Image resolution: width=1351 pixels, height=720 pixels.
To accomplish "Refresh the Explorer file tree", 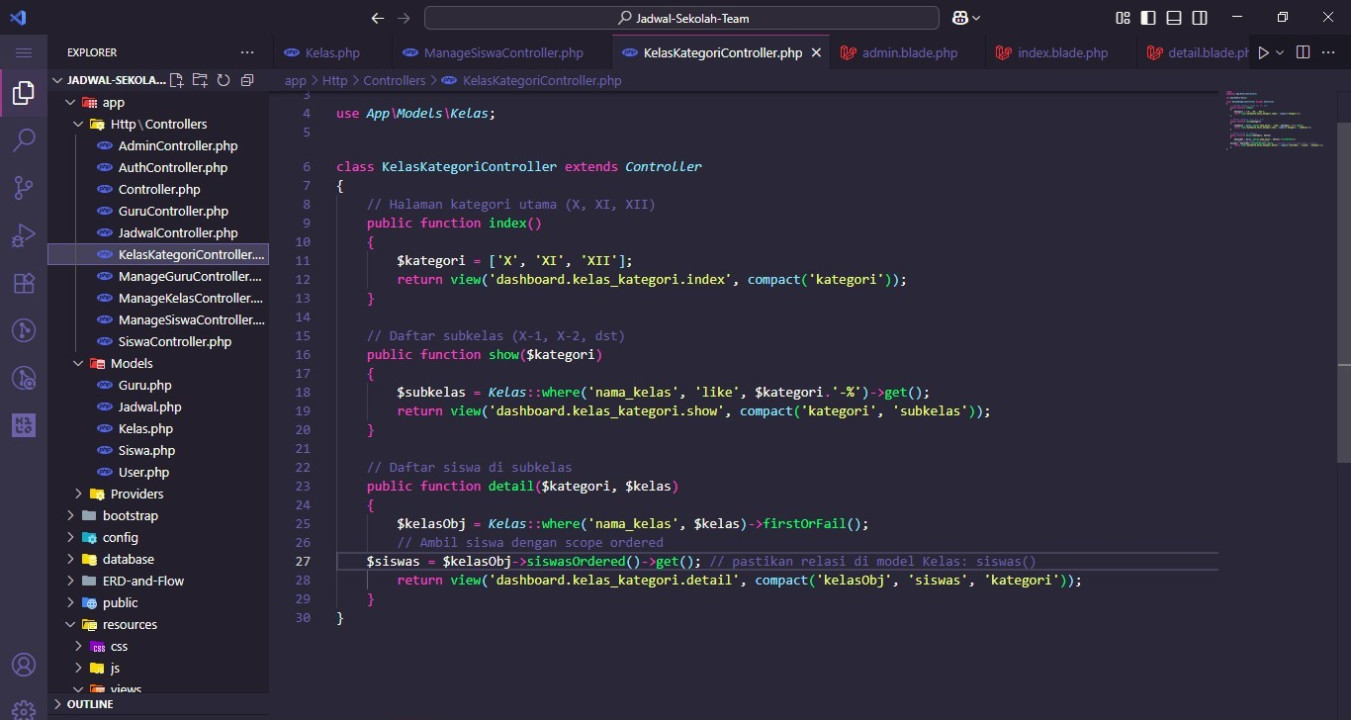I will click(x=223, y=80).
